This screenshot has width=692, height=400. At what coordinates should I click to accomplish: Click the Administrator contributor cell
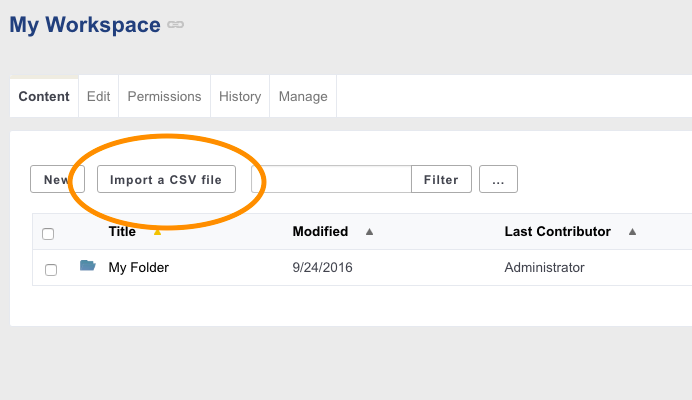(x=545, y=268)
